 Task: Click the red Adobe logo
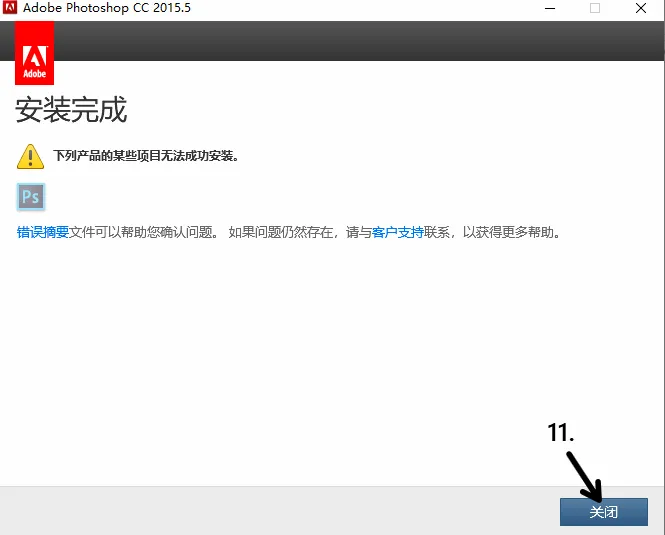coord(34,53)
